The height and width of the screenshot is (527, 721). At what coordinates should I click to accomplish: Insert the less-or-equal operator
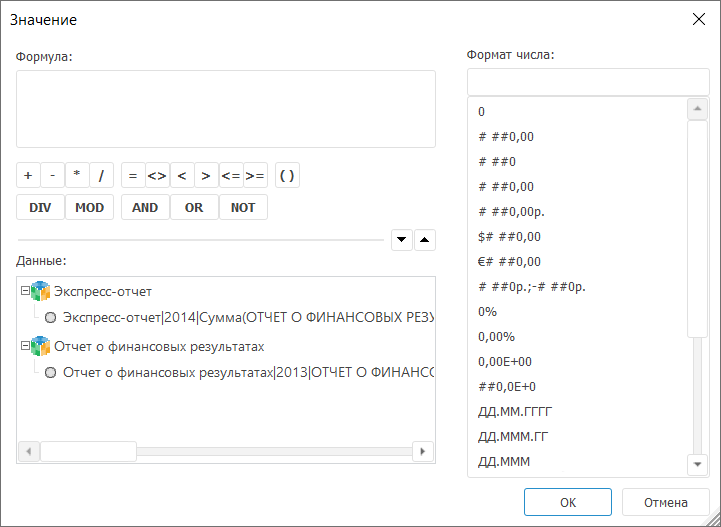click(x=230, y=176)
